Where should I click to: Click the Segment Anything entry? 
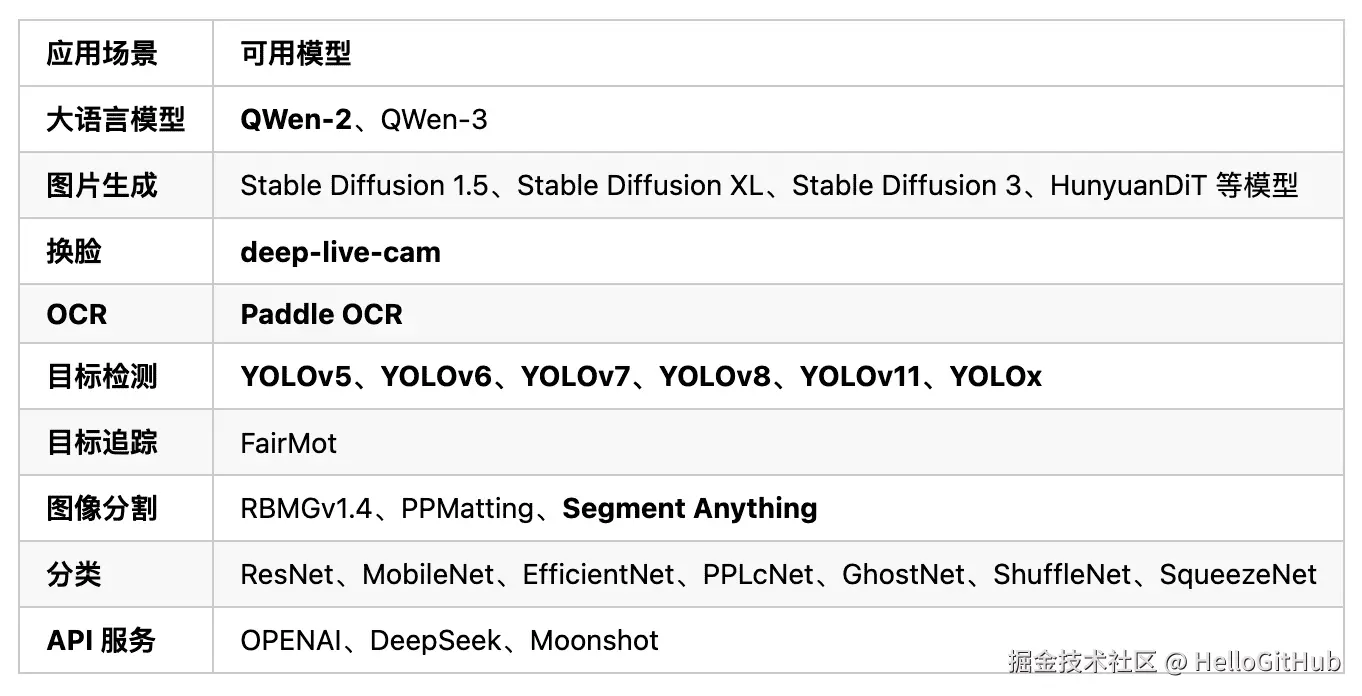click(690, 509)
